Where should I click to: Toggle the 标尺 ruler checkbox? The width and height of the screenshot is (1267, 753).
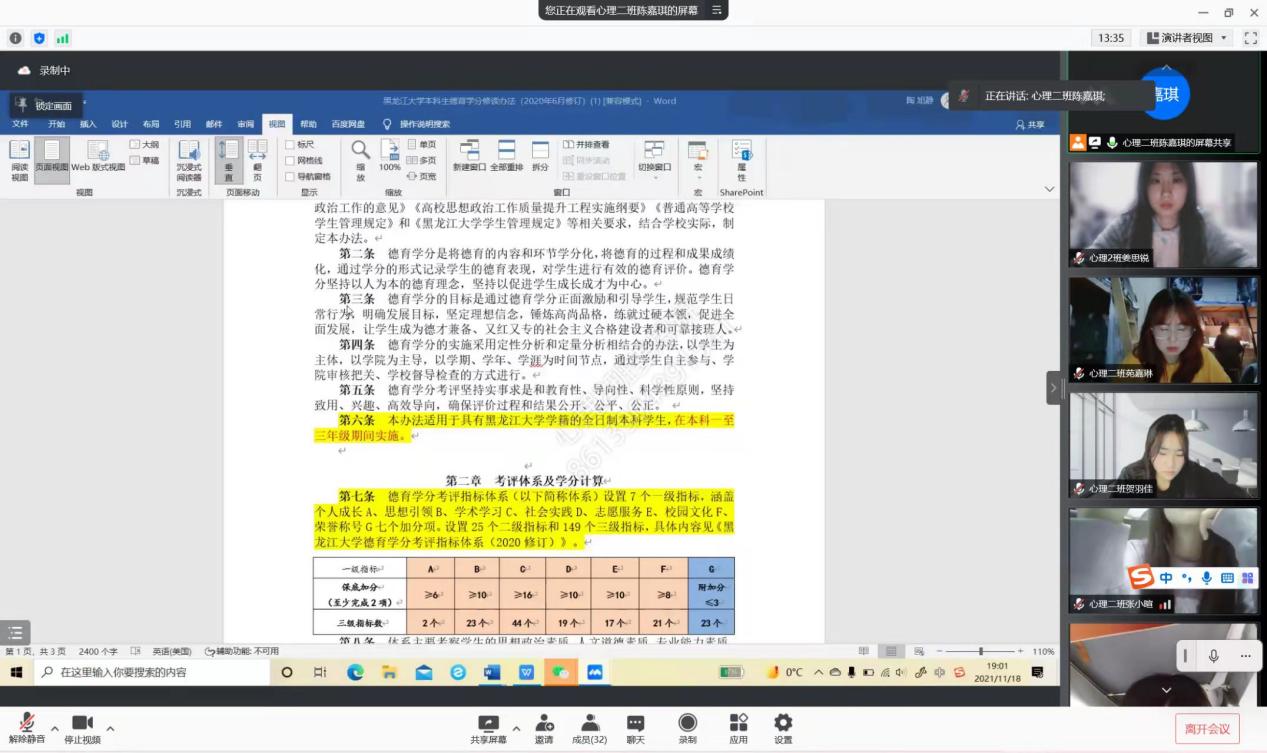pos(290,145)
